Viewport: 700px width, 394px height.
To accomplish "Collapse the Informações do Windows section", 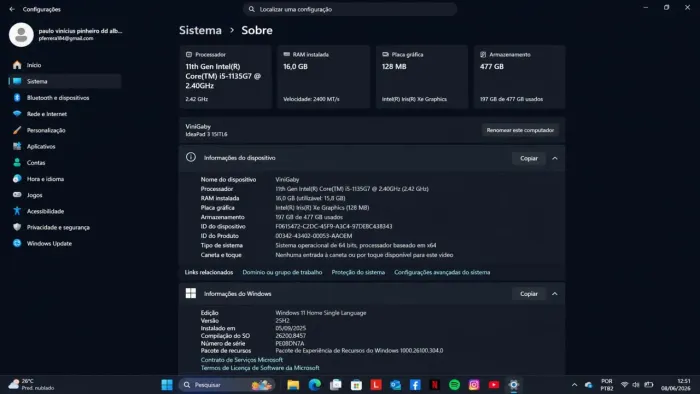I will 555,294.
